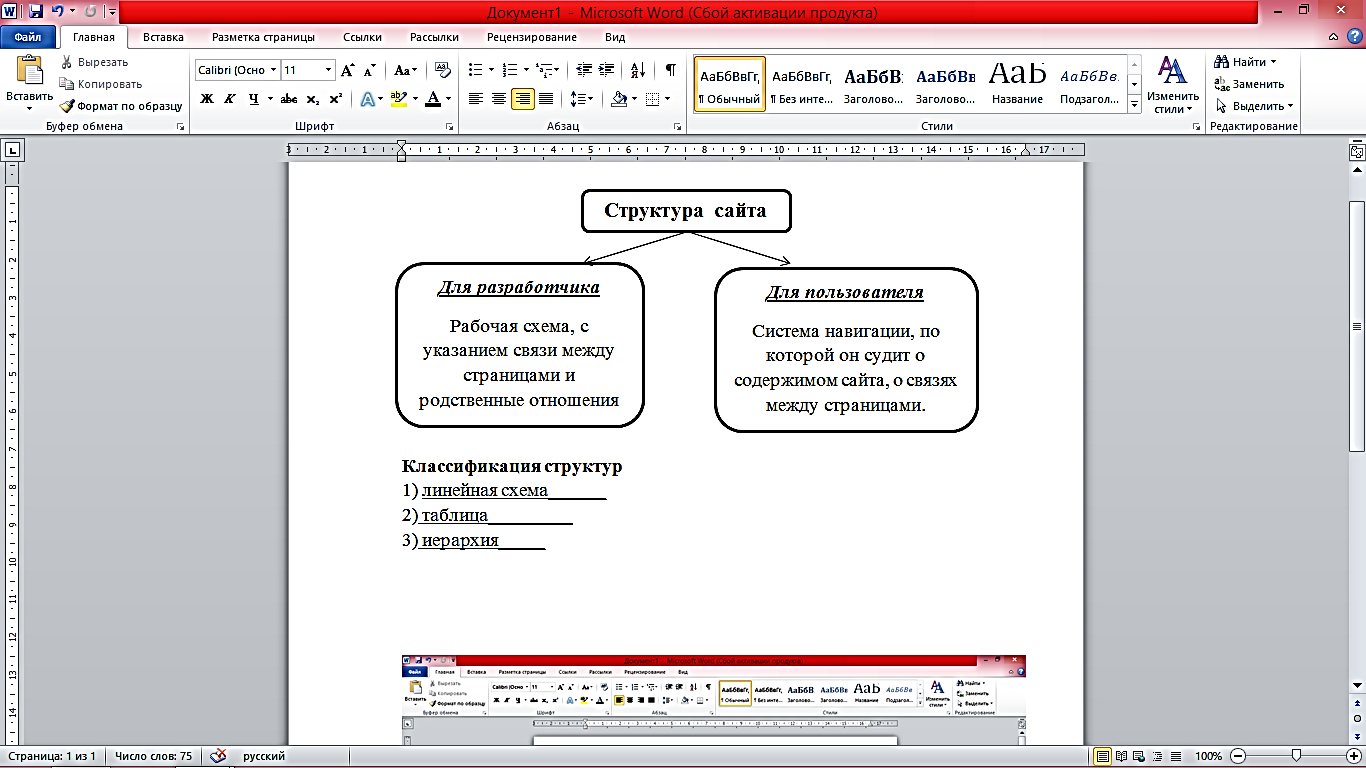This screenshot has height=768, width=1366.
Task: Apply the Подзаголовок style
Action: point(1089,85)
